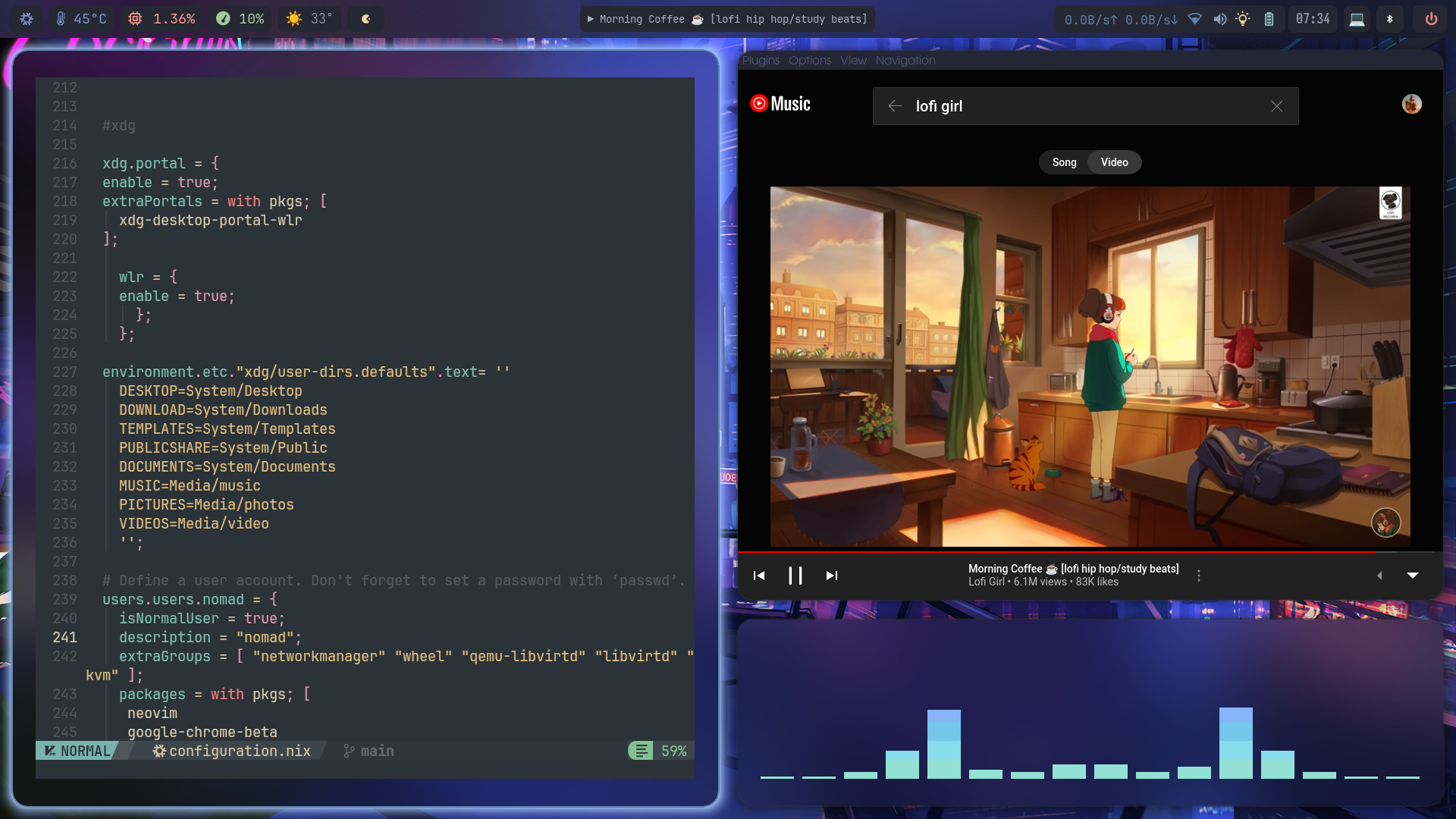Screen dimensions: 1456x819
Task: Clear the lofi girl search text
Action: click(1277, 106)
